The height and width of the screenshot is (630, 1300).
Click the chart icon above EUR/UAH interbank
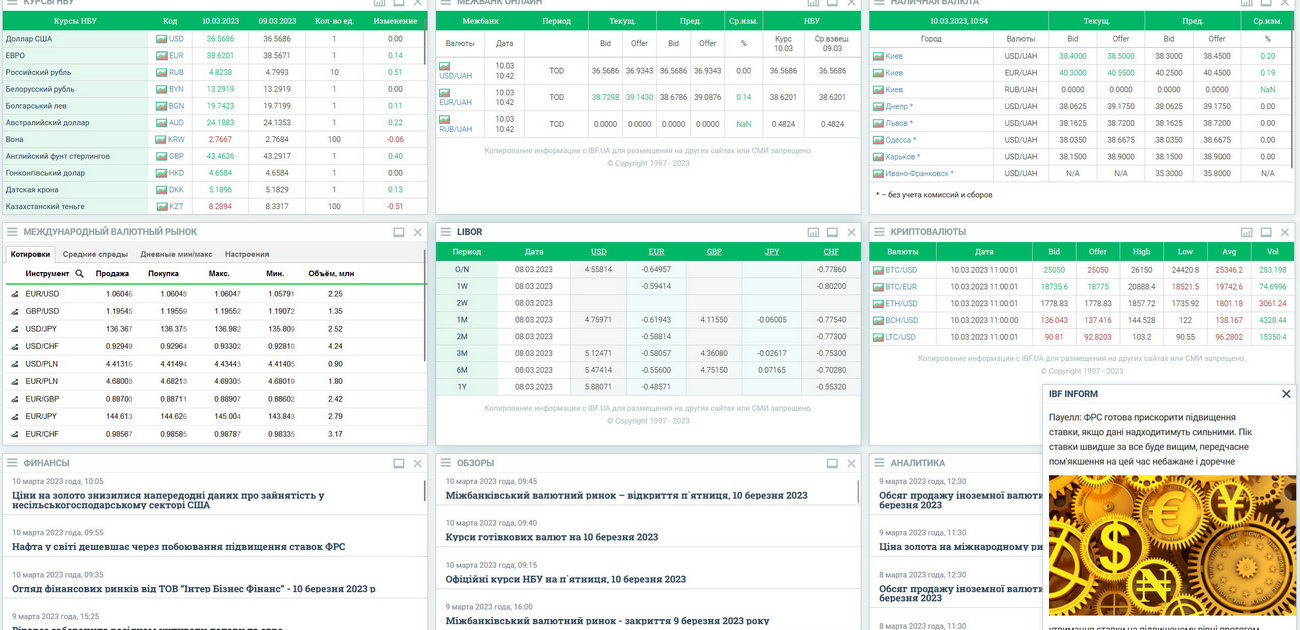pos(445,93)
